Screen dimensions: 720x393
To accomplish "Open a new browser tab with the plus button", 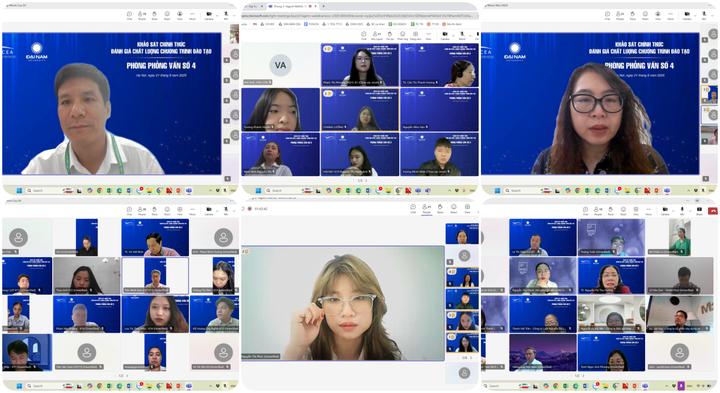I will (324, 6).
